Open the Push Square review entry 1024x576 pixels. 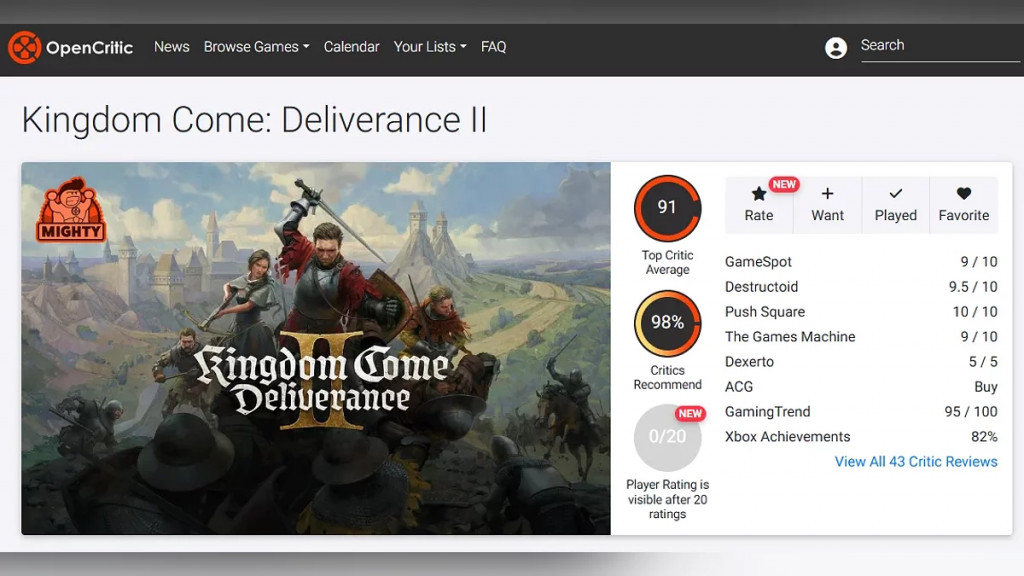[861, 312]
